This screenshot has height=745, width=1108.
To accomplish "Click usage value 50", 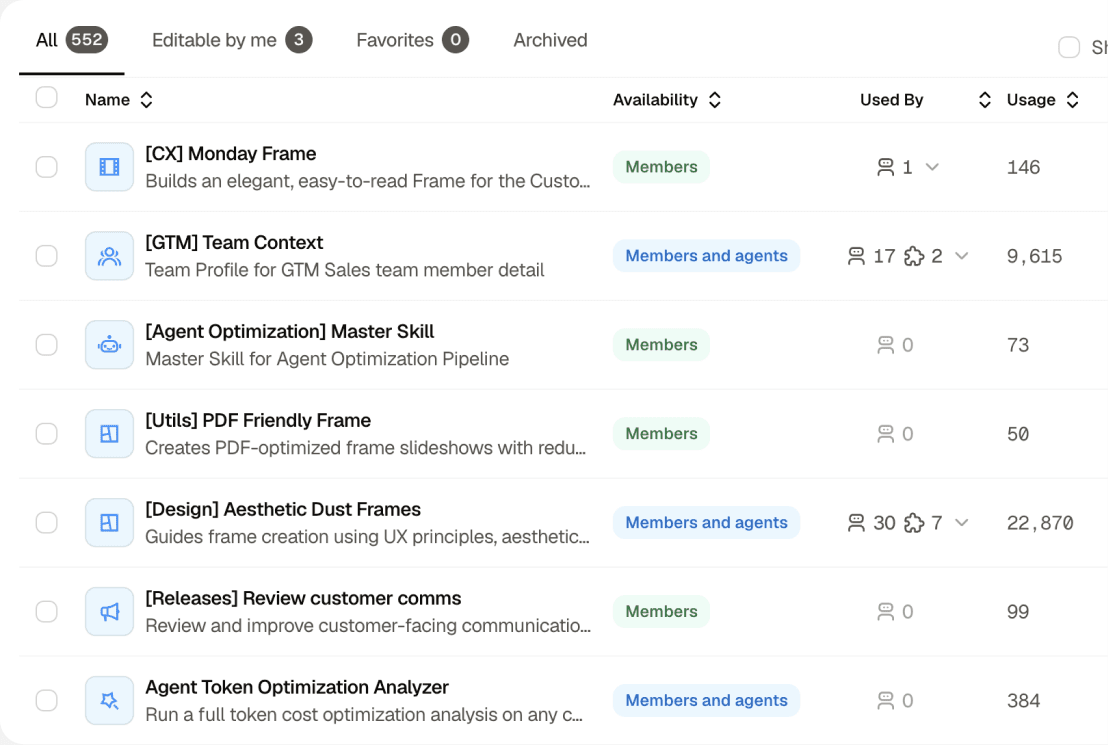I will (x=1018, y=434).
